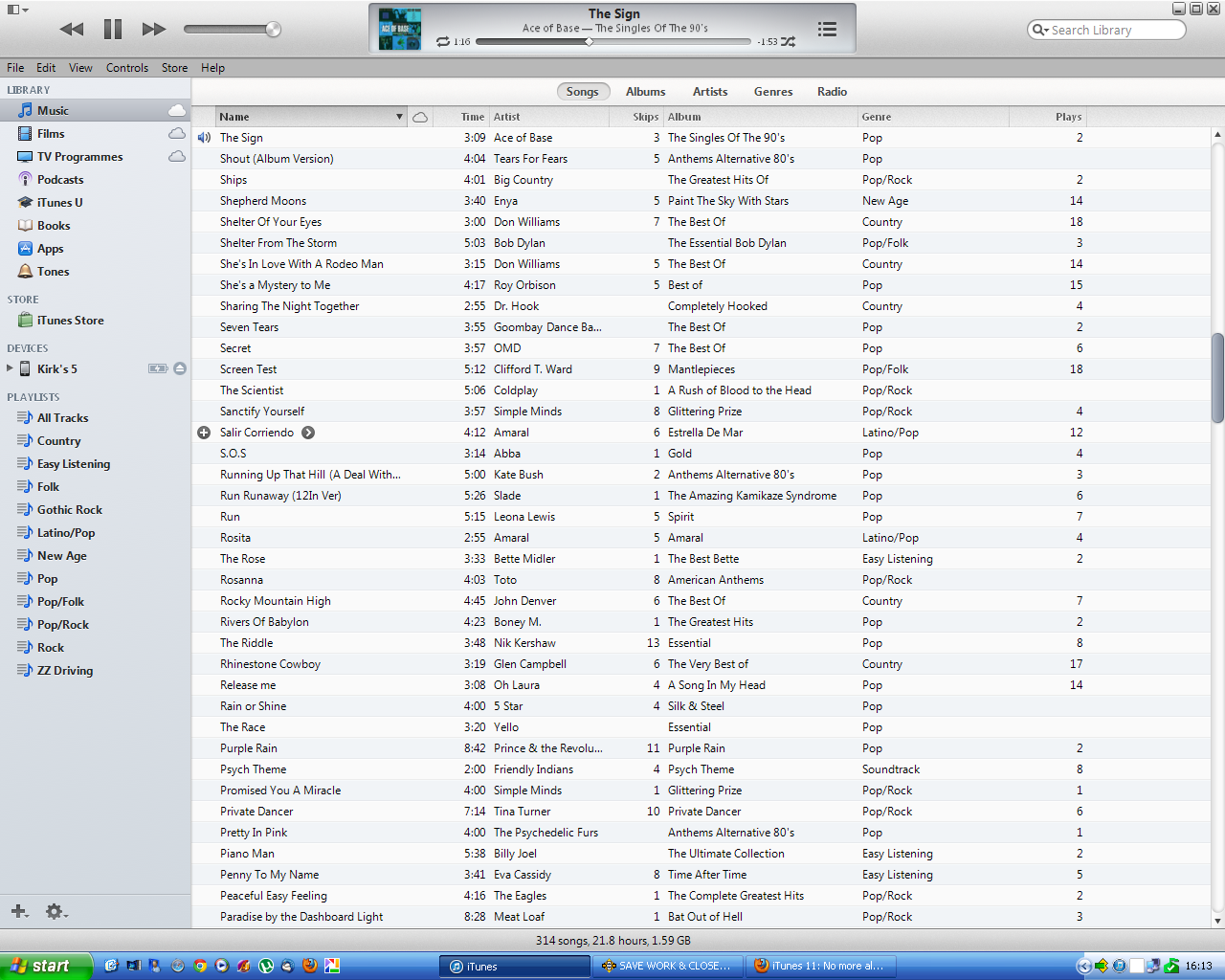The height and width of the screenshot is (980, 1225).
Task: Open the File menu
Action: tap(15, 68)
